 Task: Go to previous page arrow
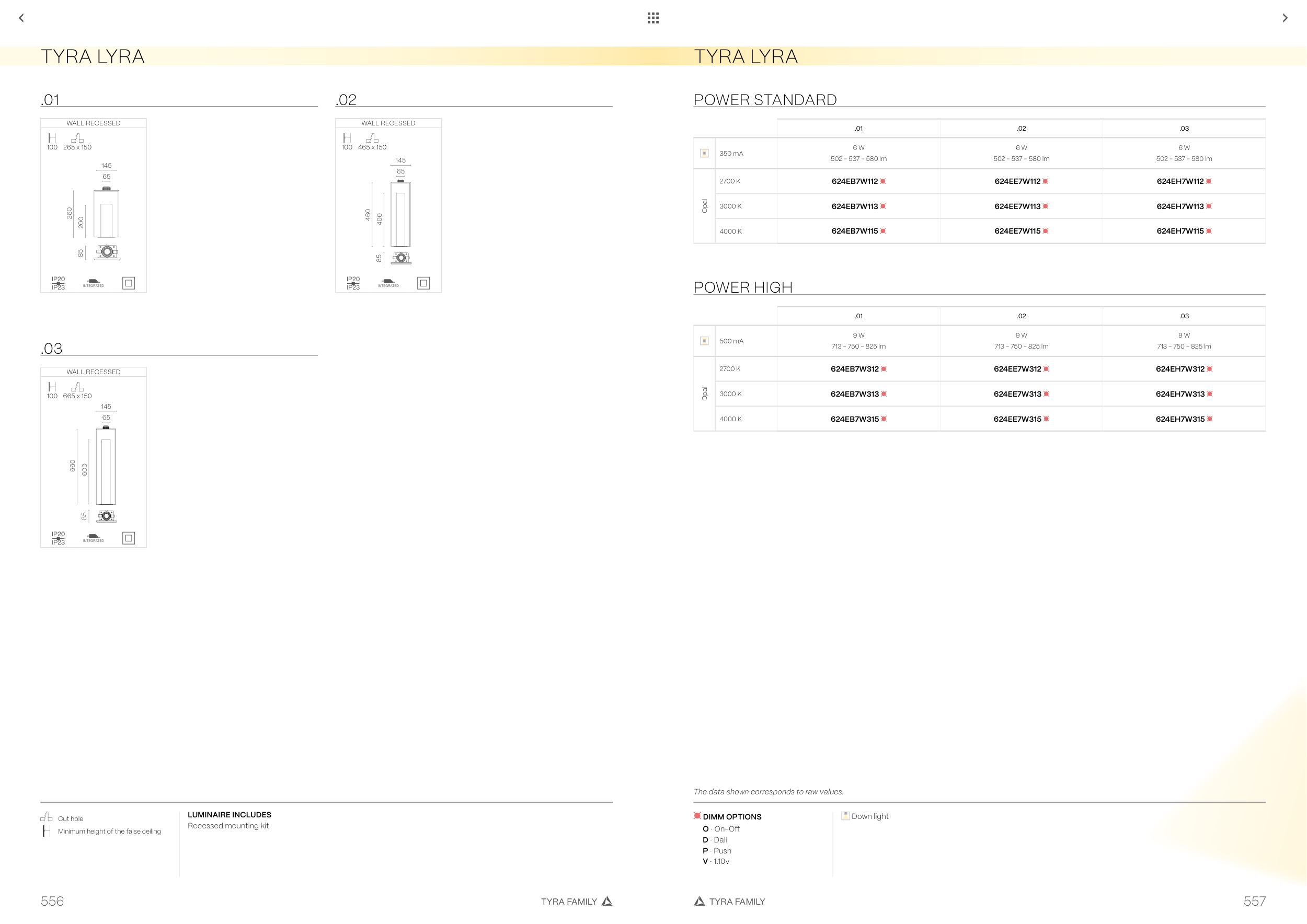[x=21, y=18]
